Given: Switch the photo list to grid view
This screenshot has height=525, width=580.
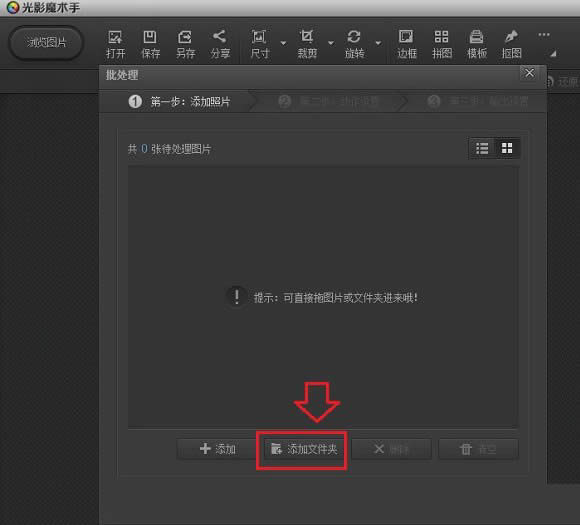Looking at the screenshot, I should [507, 148].
